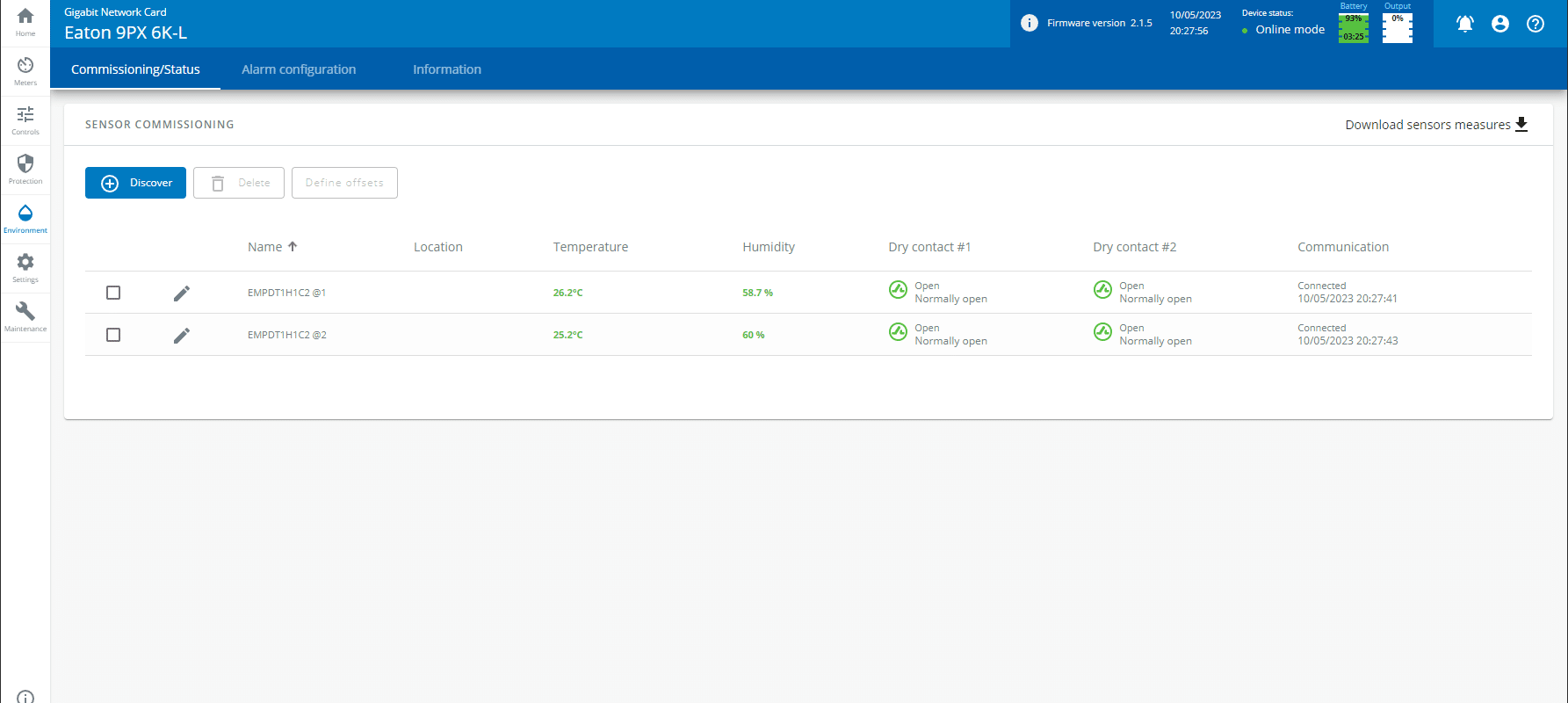Screen dimensions: 1568x703
Task: Click humidity value 60 %
Action: click(753, 335)
